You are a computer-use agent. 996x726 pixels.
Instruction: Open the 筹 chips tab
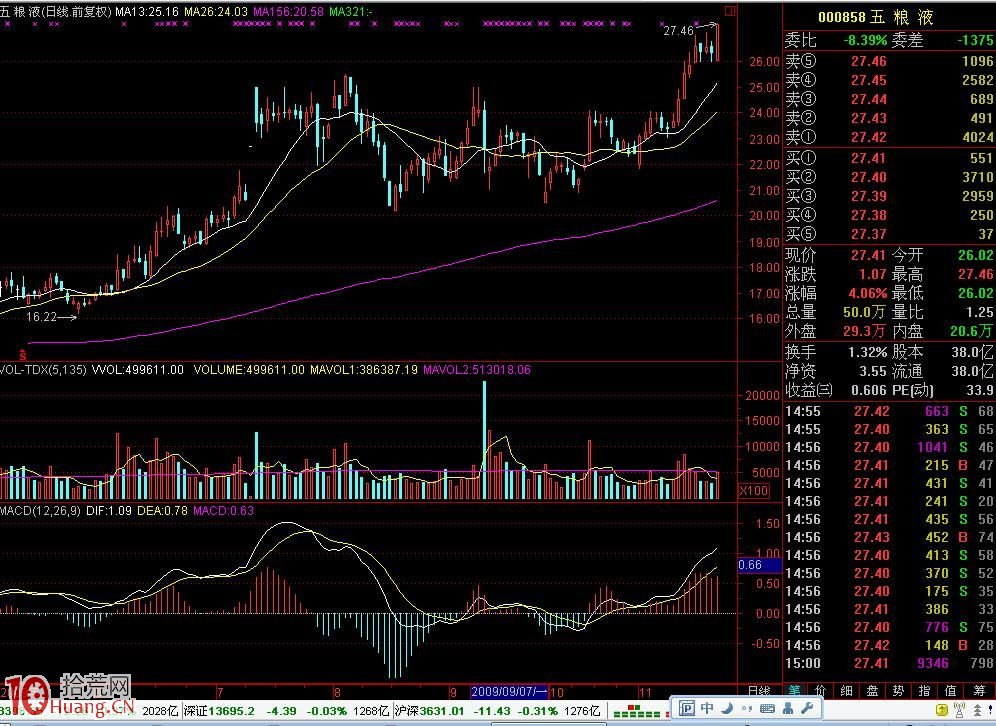coord(977,690)
